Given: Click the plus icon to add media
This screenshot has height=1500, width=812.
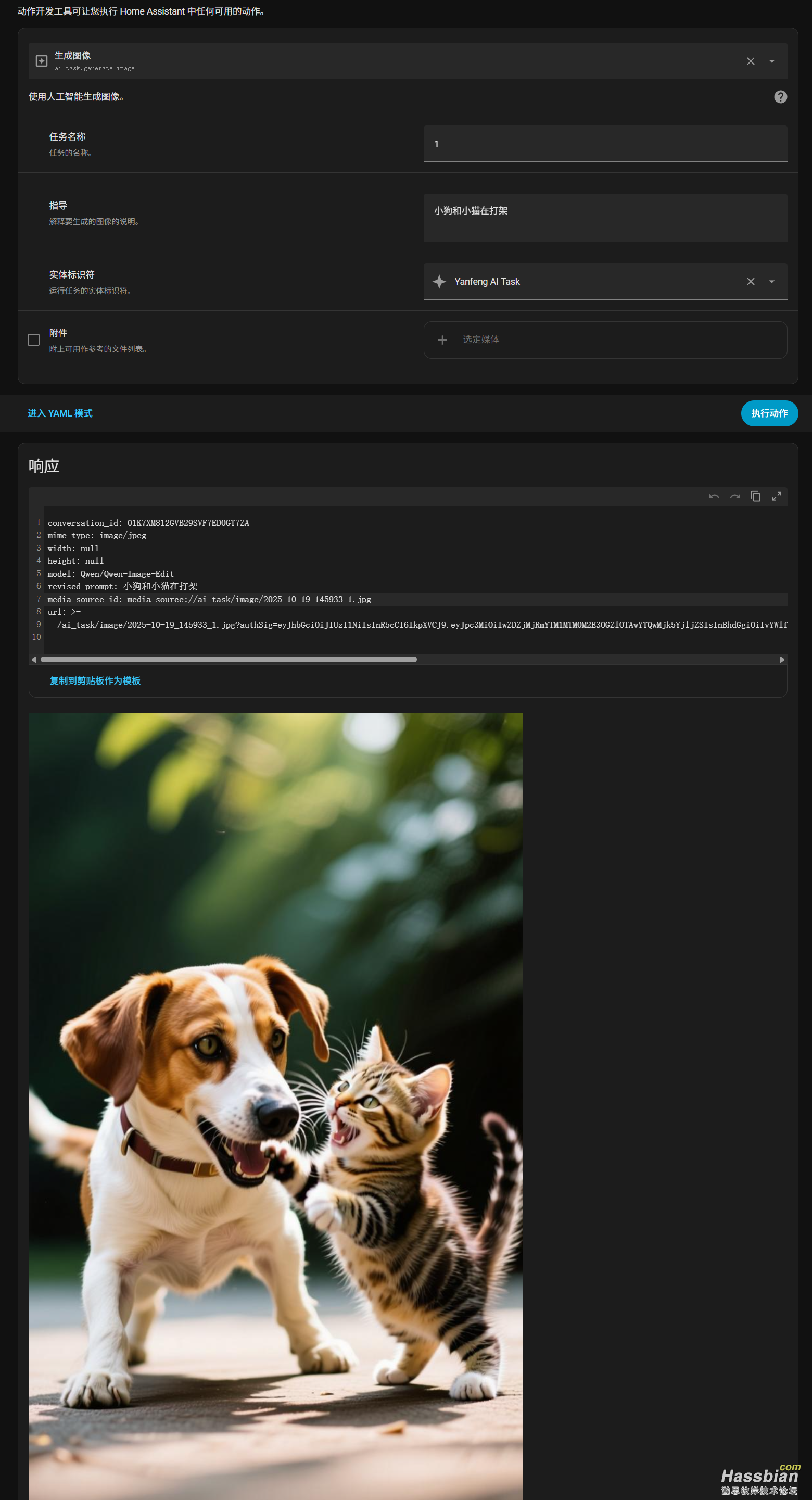Looking at the screenshot, I should tap(442, 340).
